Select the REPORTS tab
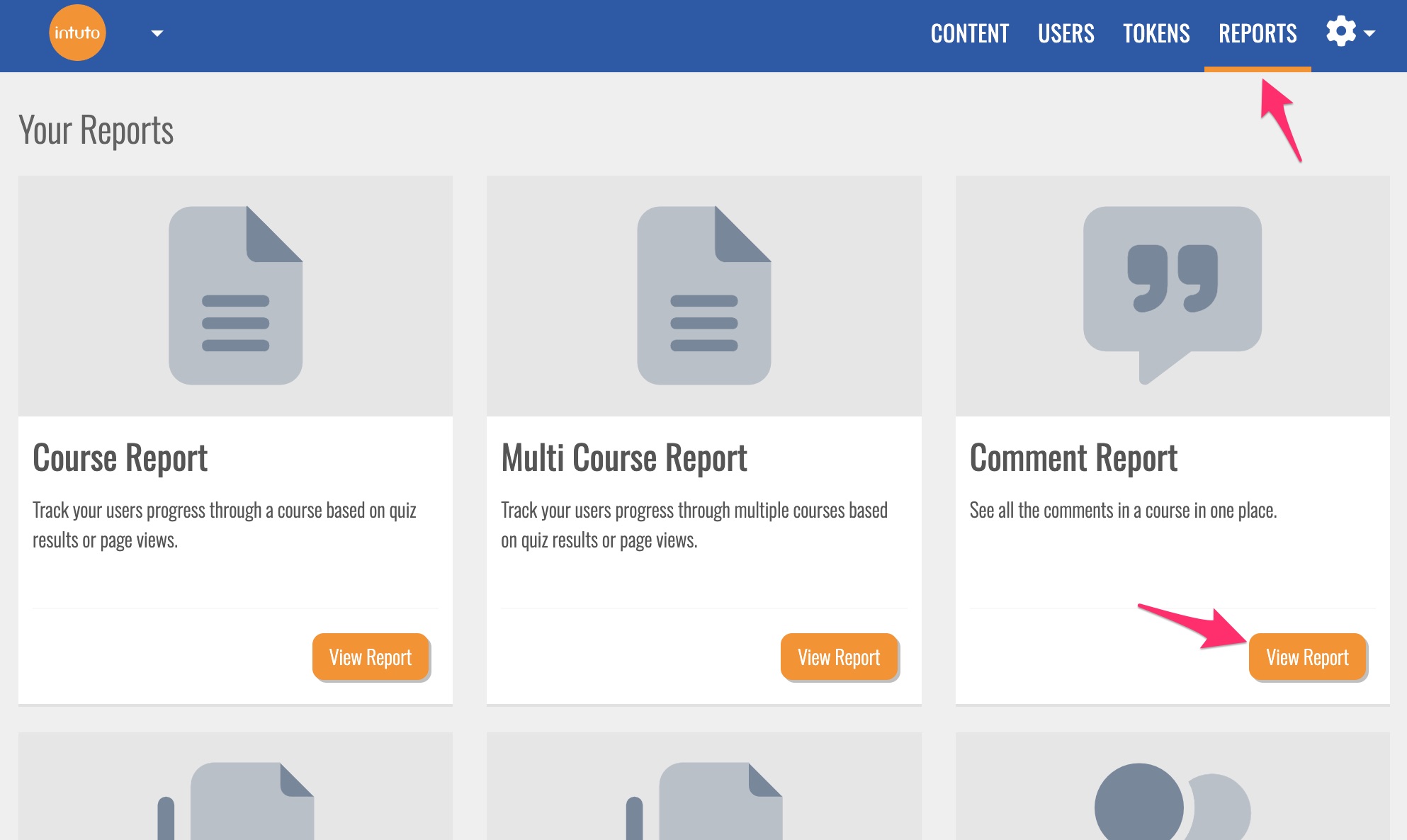 click(1258, 33)
